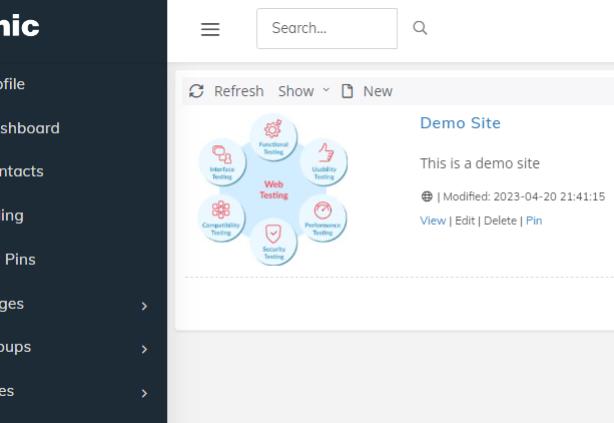Open the Pins sidebar item
The width and height of the screenshot is (614, 423).
pos(20,259)
